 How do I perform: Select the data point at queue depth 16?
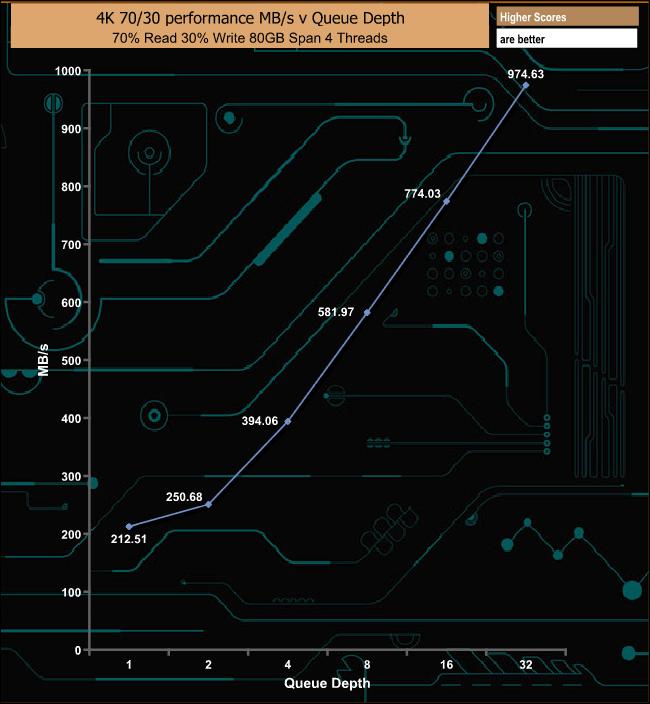(x=446, y=201)
